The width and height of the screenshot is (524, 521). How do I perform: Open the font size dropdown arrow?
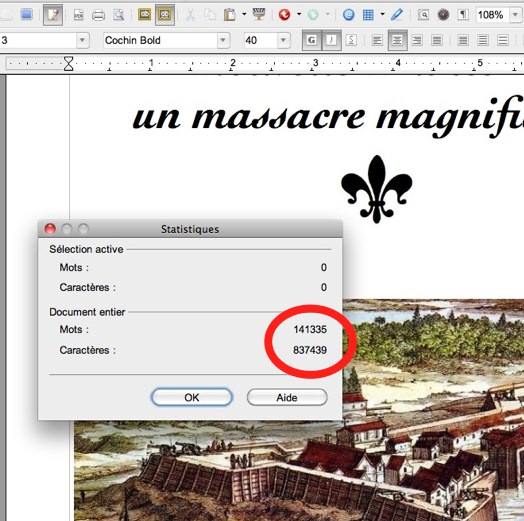point(283,40)
